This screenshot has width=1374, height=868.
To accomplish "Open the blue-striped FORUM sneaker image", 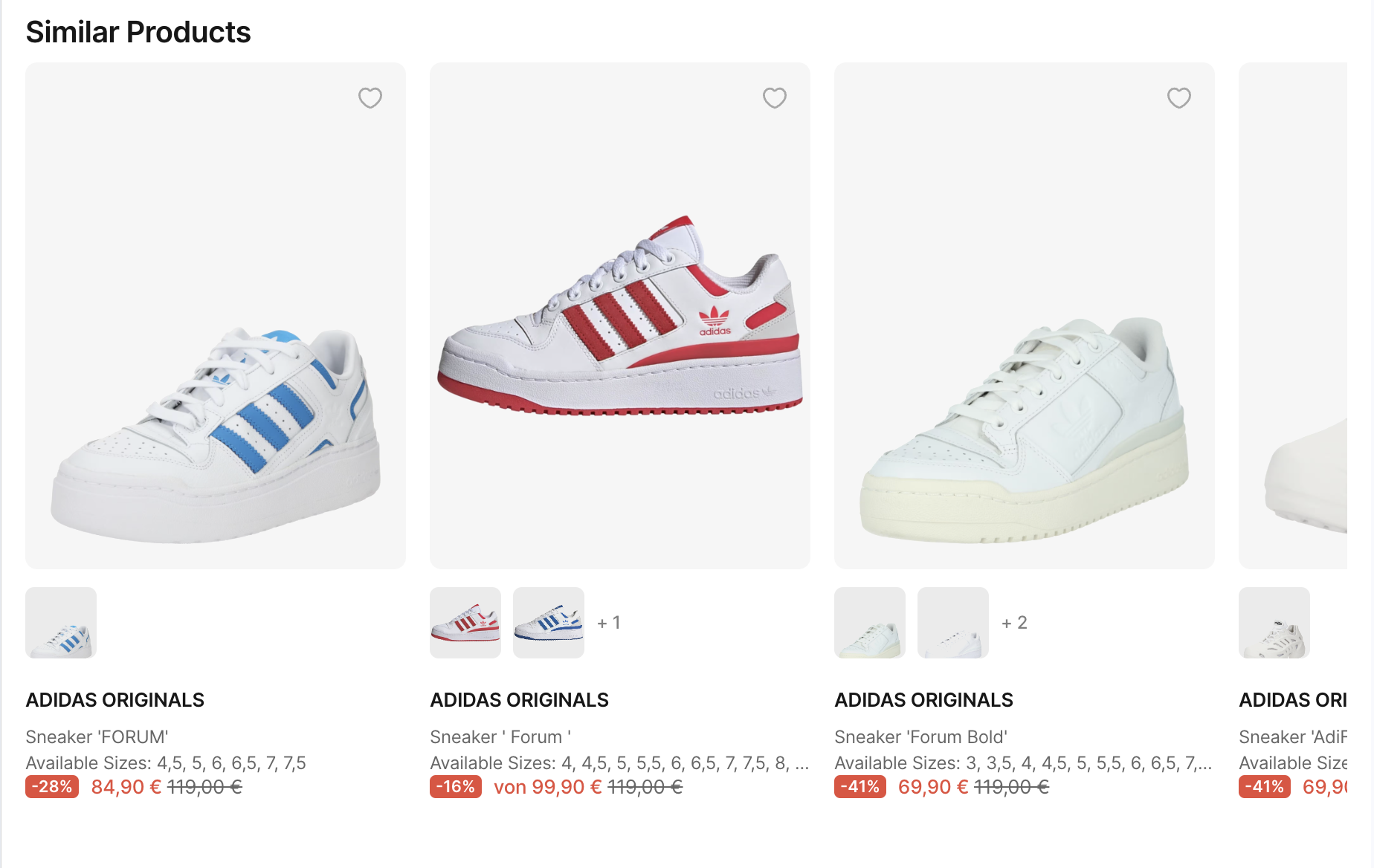I will pyautogui.click(x=216, y=316).
